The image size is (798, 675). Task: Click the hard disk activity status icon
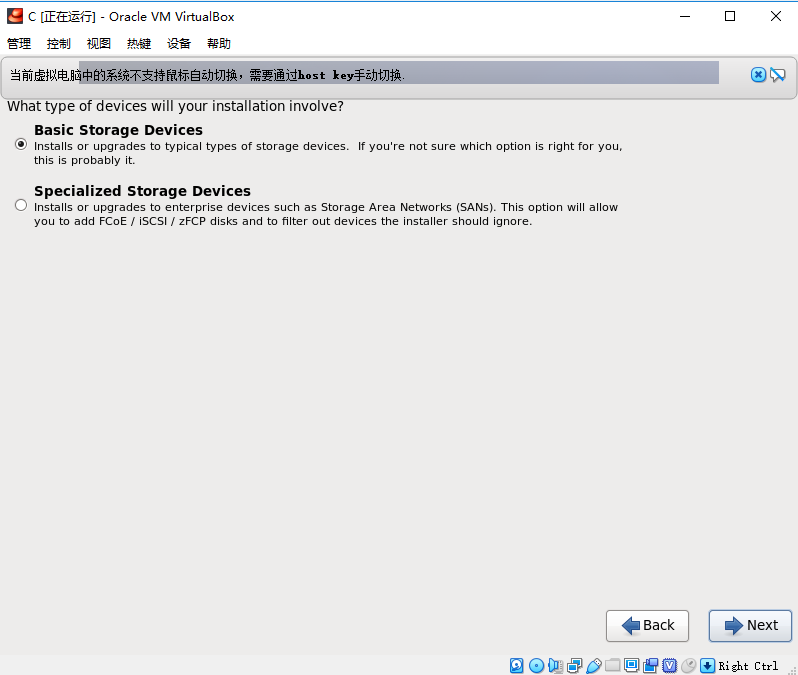pyautogui.click(x=516, y=665)
